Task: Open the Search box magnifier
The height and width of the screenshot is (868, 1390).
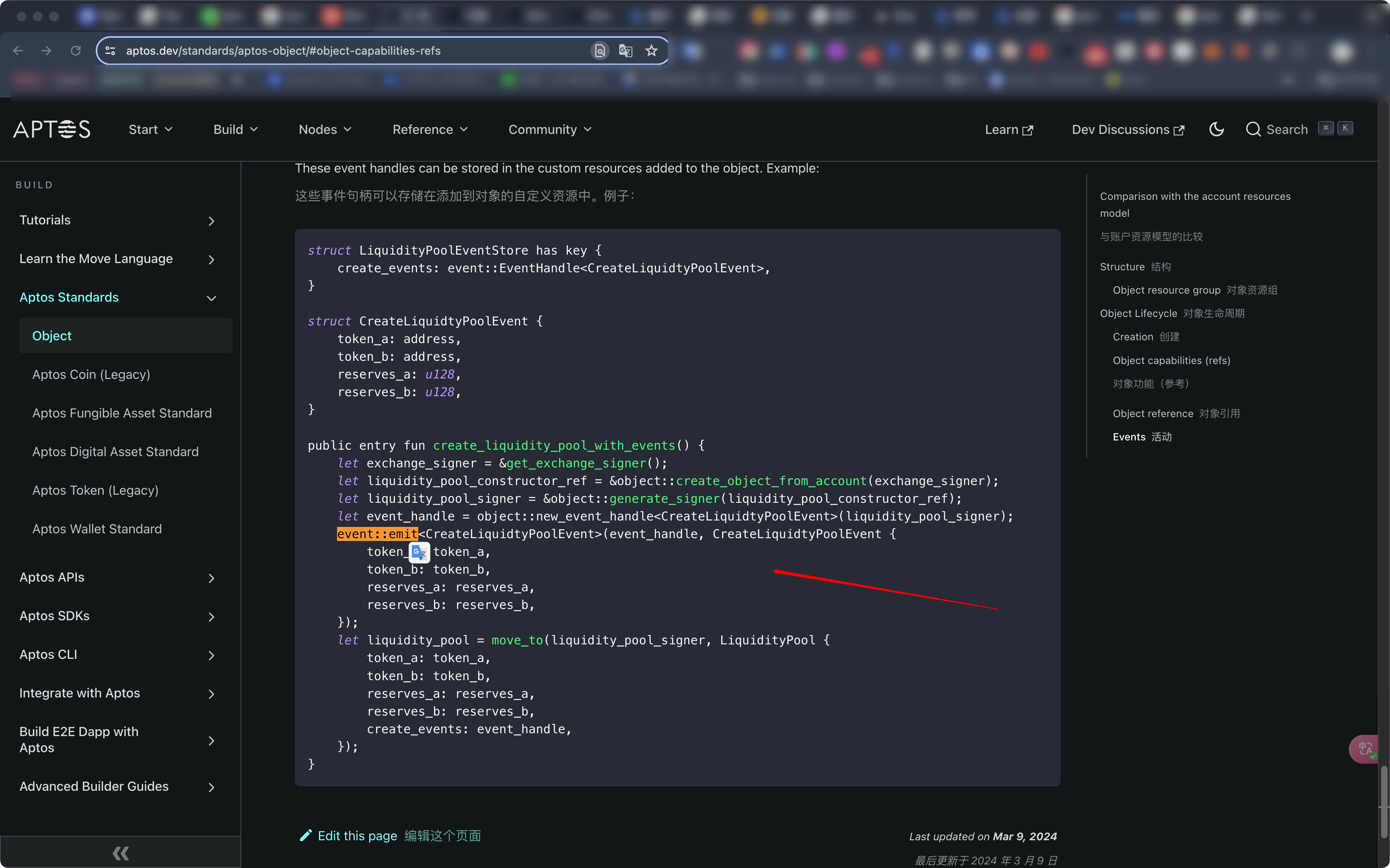Action: pyautogui.click(x=1253, y=129)
